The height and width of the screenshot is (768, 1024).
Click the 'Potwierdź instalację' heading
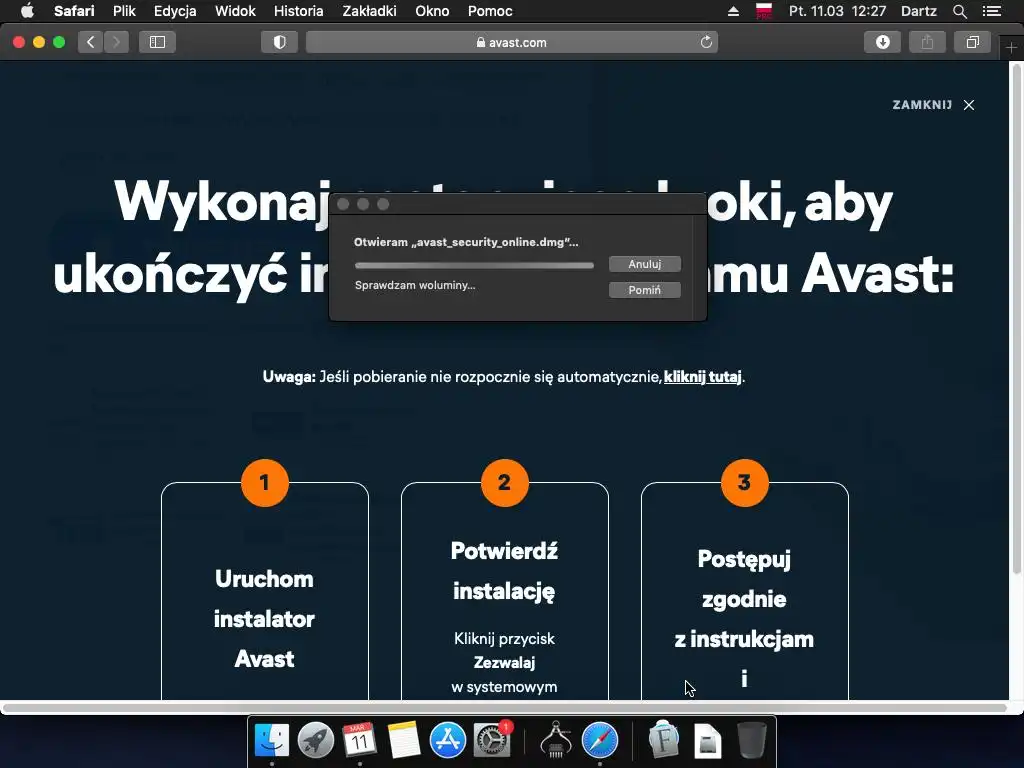pos(504,571)
